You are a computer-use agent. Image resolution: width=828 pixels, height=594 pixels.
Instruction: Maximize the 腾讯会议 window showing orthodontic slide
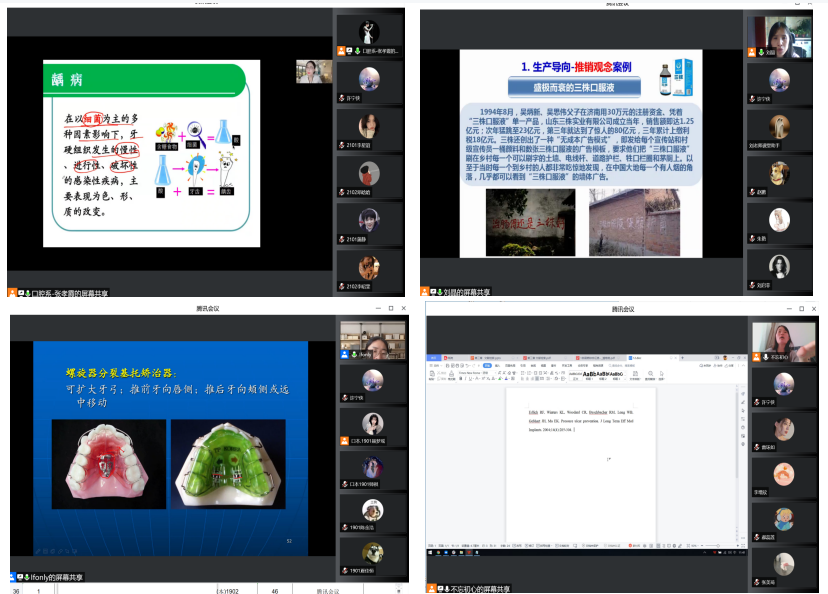pos(390,308)
